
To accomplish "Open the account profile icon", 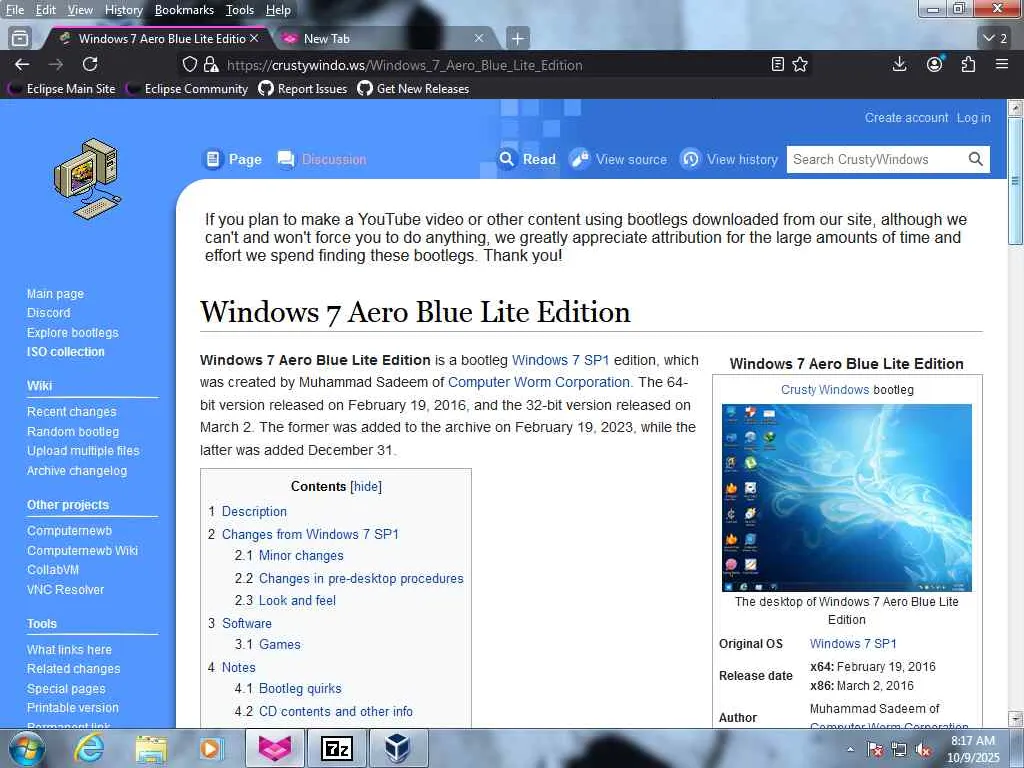I will (935, 64).
